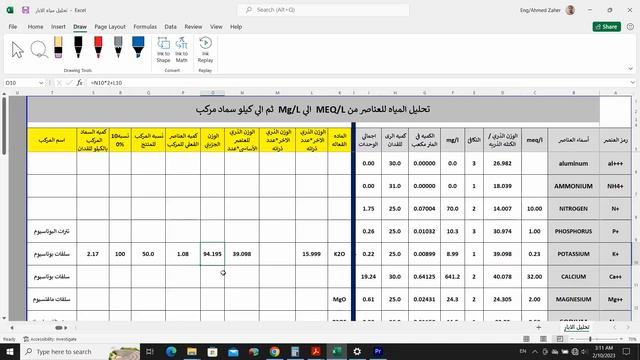
Task: Select the MgO cell
Action: 339,299
